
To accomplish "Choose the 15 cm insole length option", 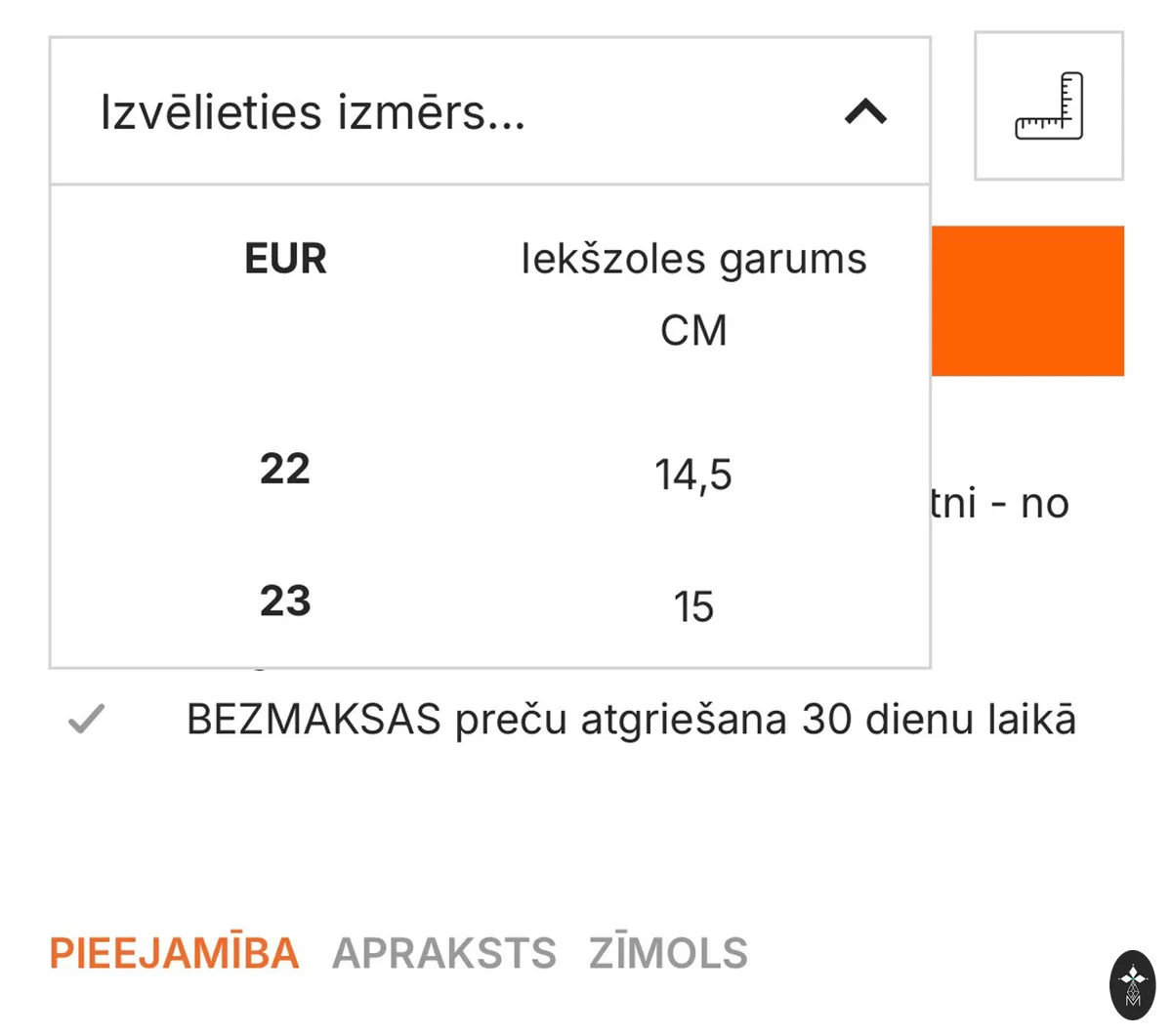I will (693, 606).
